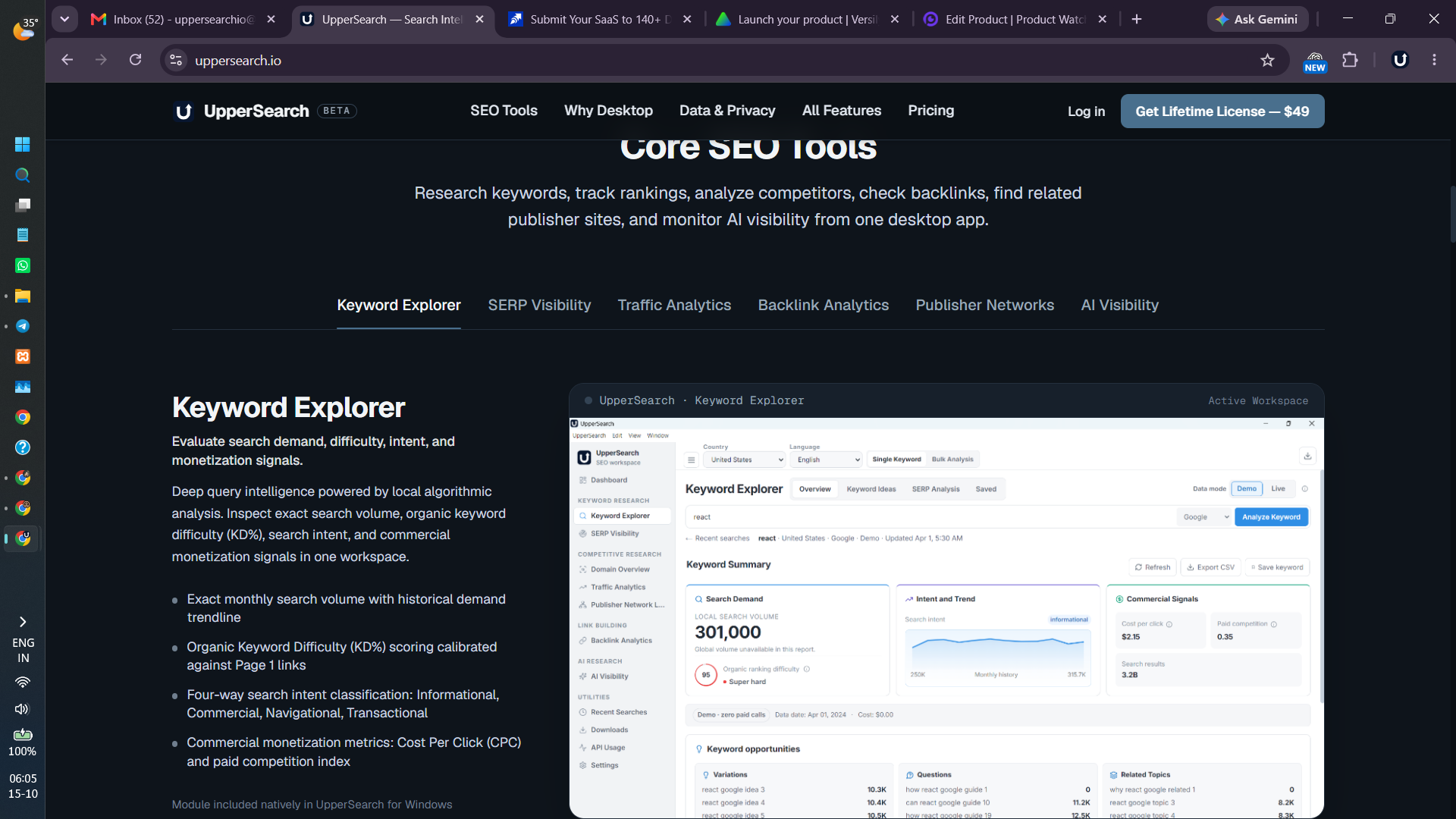Close the UpperSearch browser tab

pos(479,19)
